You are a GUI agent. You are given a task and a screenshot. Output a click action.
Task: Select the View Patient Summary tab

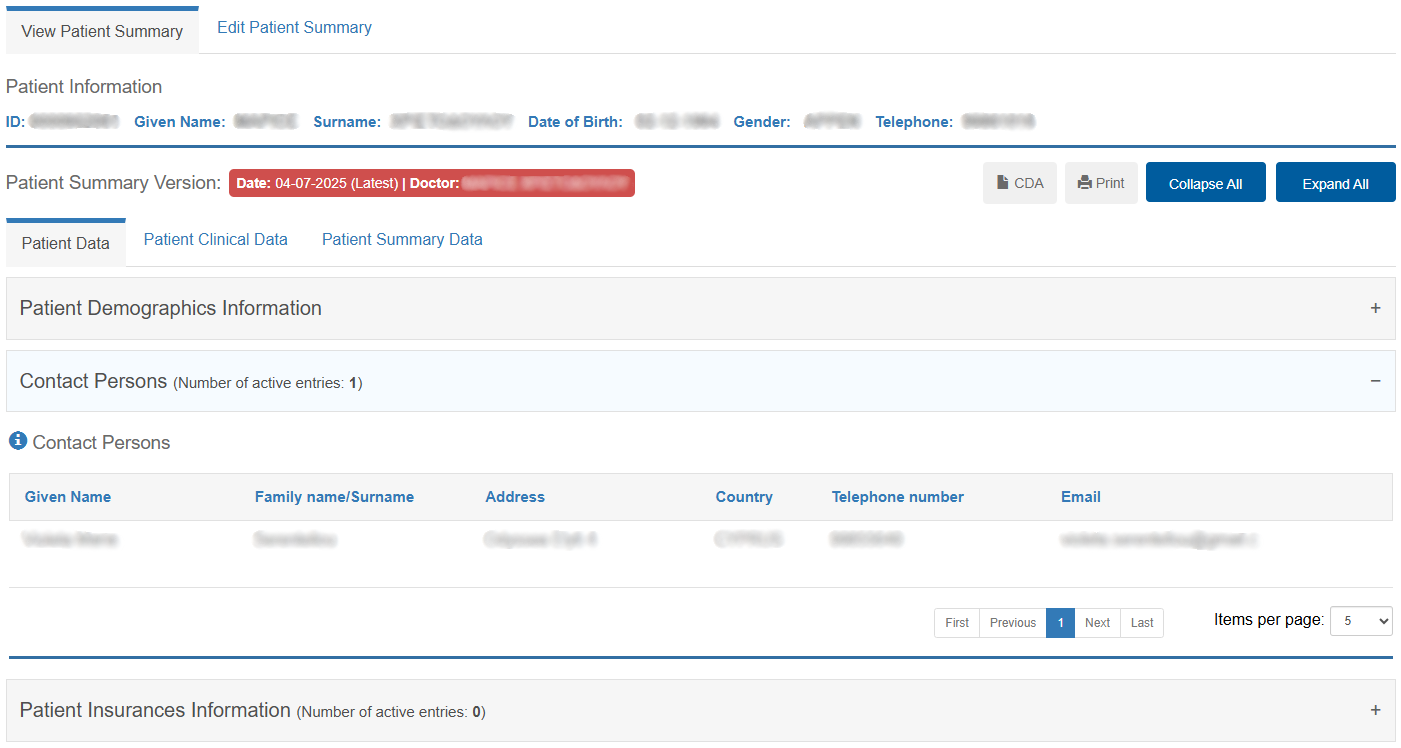[102, 31]
